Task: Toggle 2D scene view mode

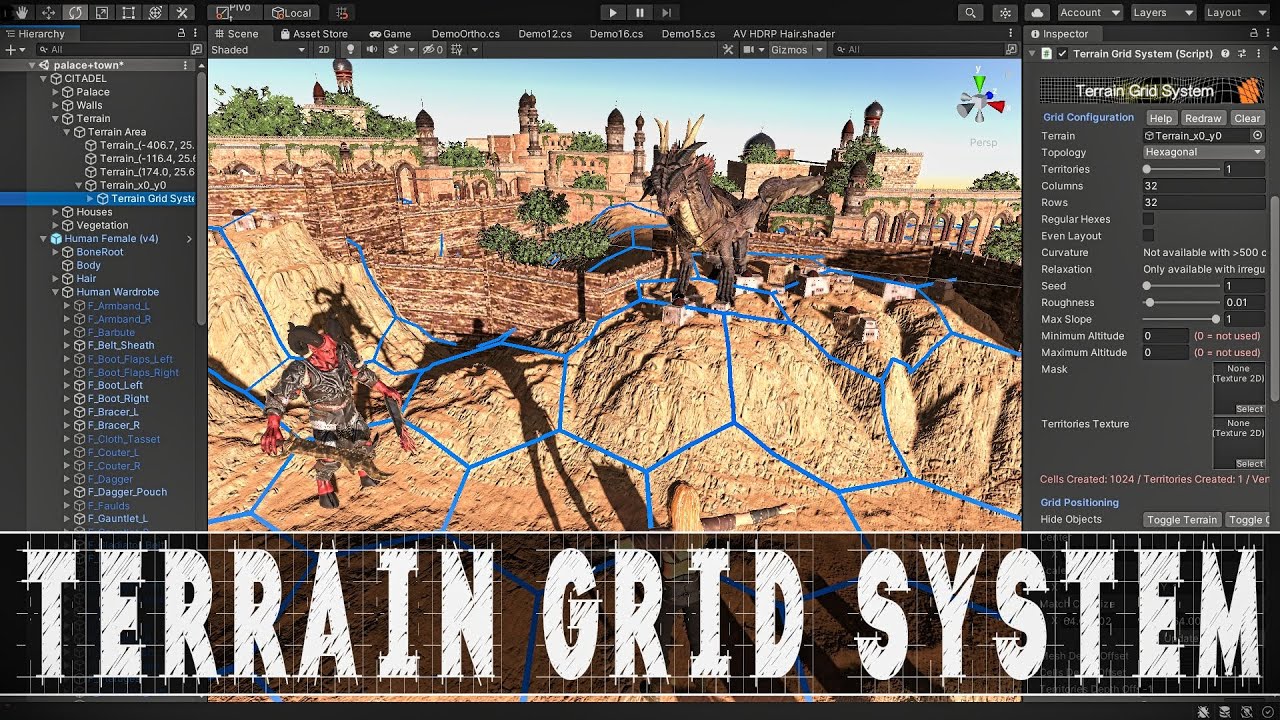Action: tap(324, 50)
